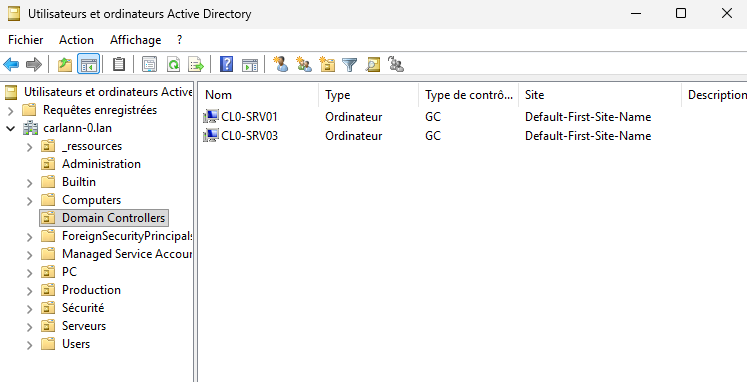Open the Properties sheet toolbar icon

pos(150,64)
